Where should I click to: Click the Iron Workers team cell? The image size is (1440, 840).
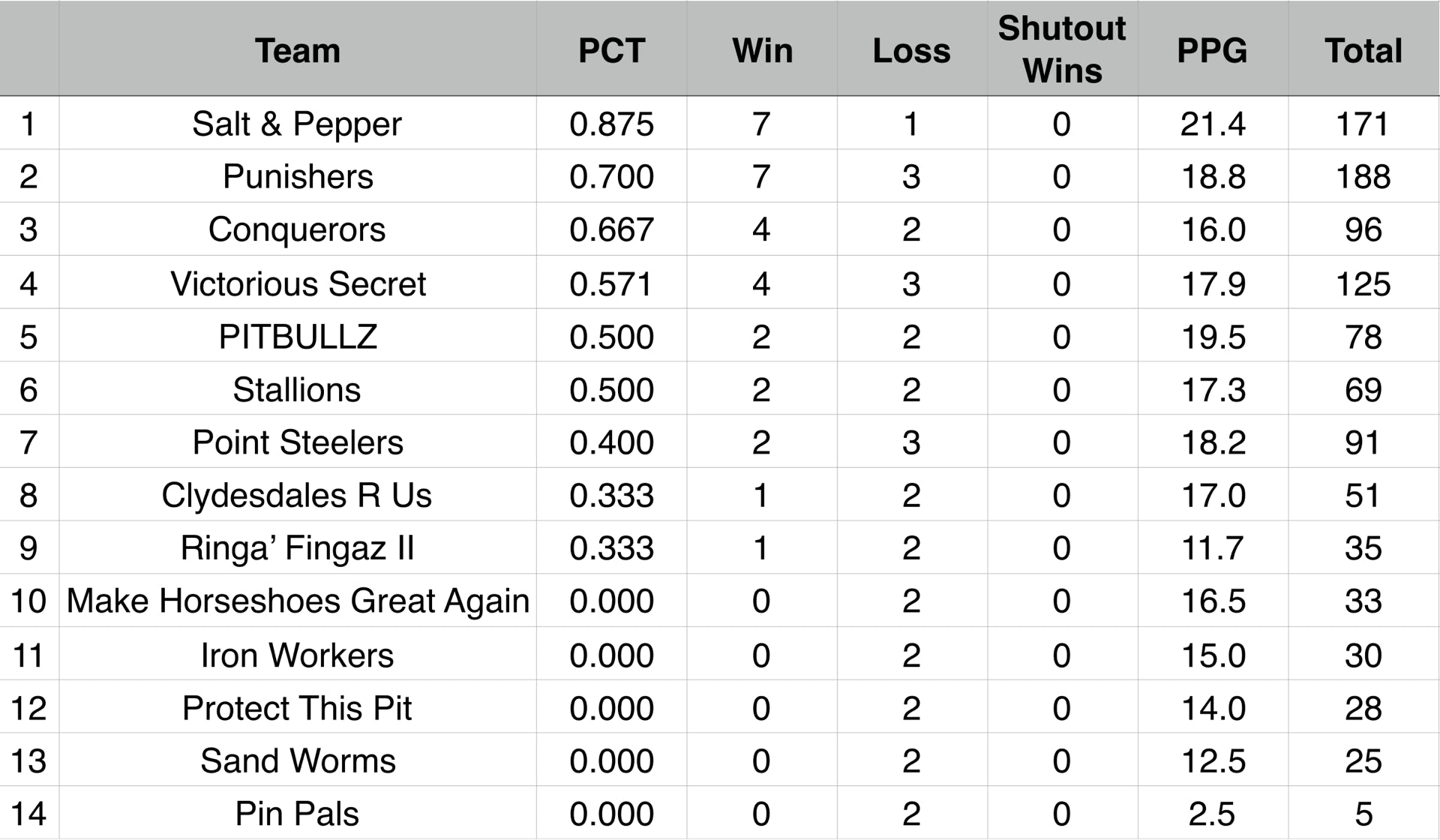297,655
